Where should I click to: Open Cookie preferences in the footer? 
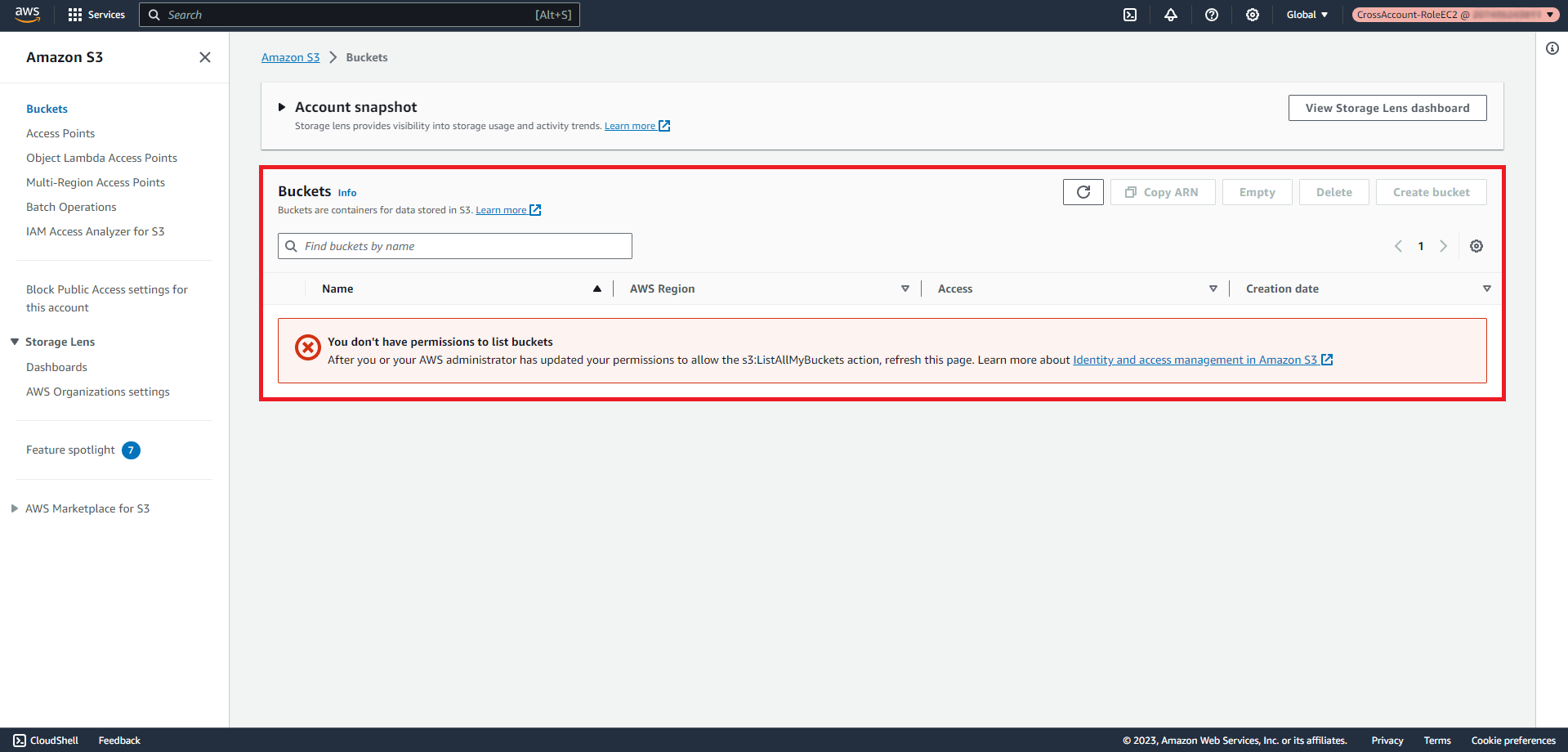[1513, 741]
